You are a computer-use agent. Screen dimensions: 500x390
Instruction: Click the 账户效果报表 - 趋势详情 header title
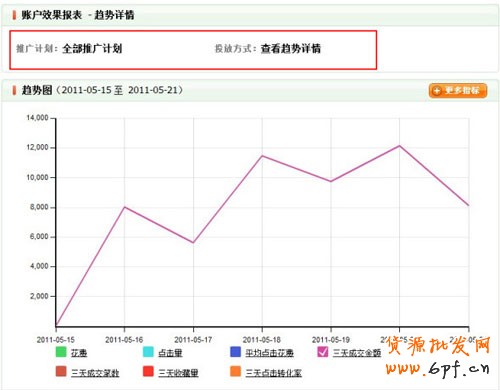[x=78, y=15]
